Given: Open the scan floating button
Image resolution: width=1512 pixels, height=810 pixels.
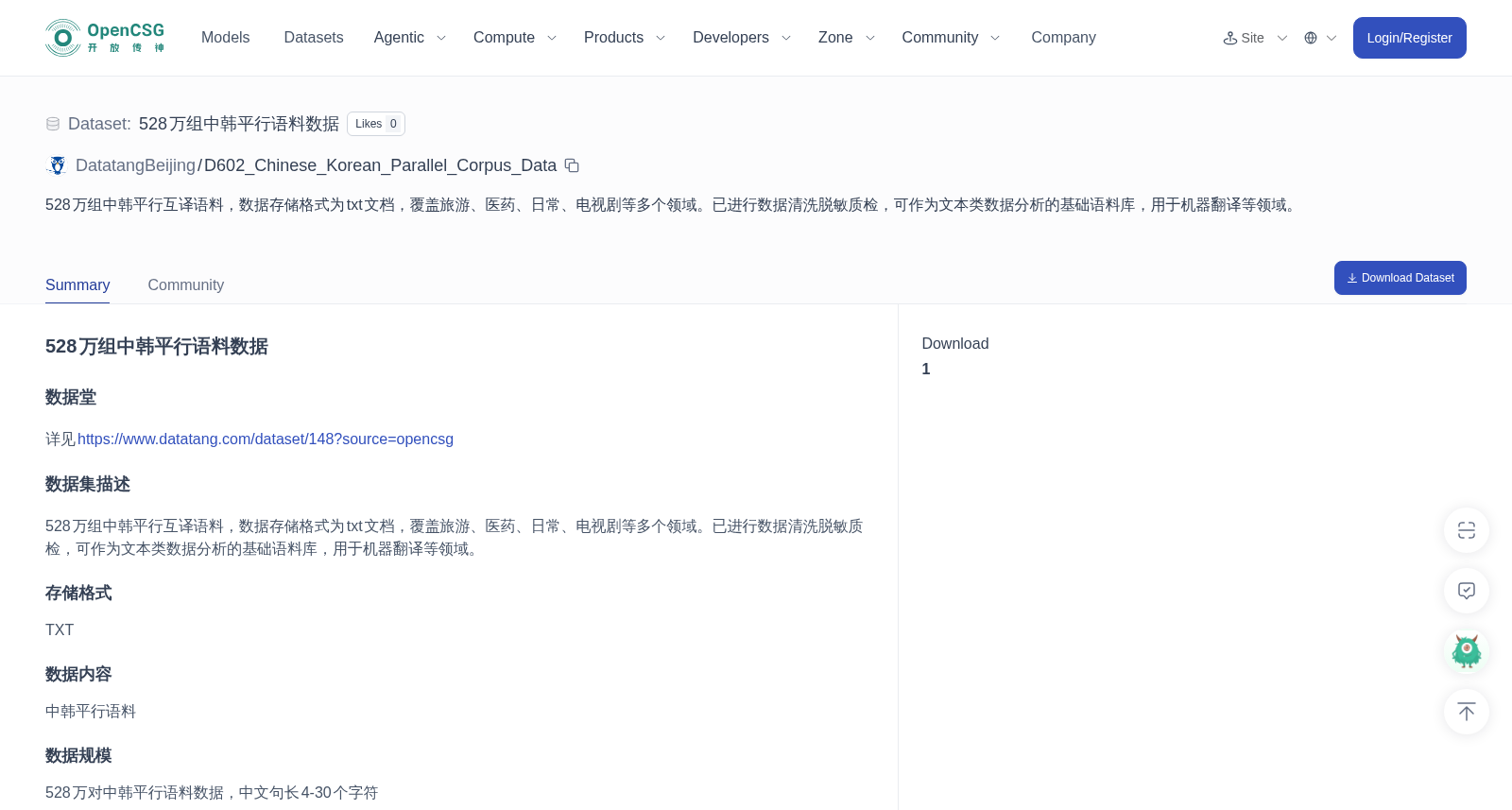Looking at the screenshot, I should coord(1467,530).
